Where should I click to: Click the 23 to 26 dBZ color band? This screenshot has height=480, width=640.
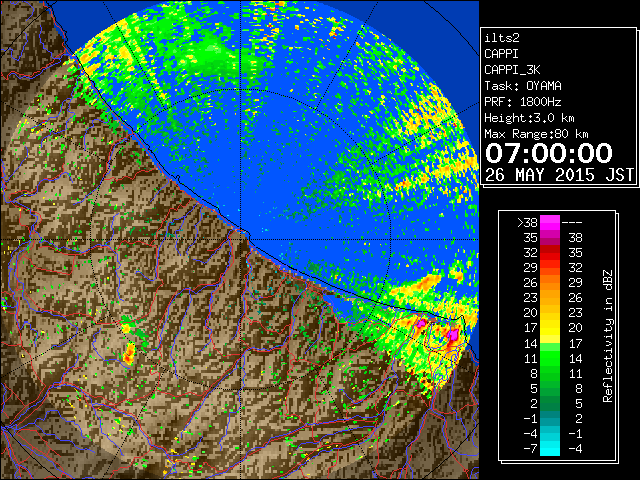click(550, 298)
